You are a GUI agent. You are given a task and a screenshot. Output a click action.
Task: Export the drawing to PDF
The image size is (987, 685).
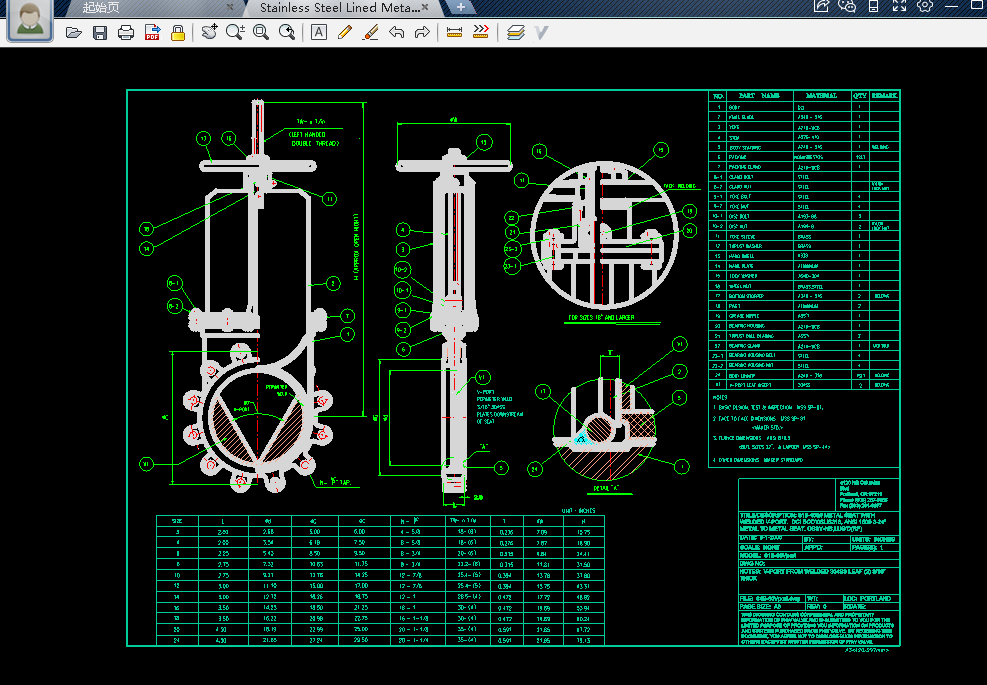point(152,32)
